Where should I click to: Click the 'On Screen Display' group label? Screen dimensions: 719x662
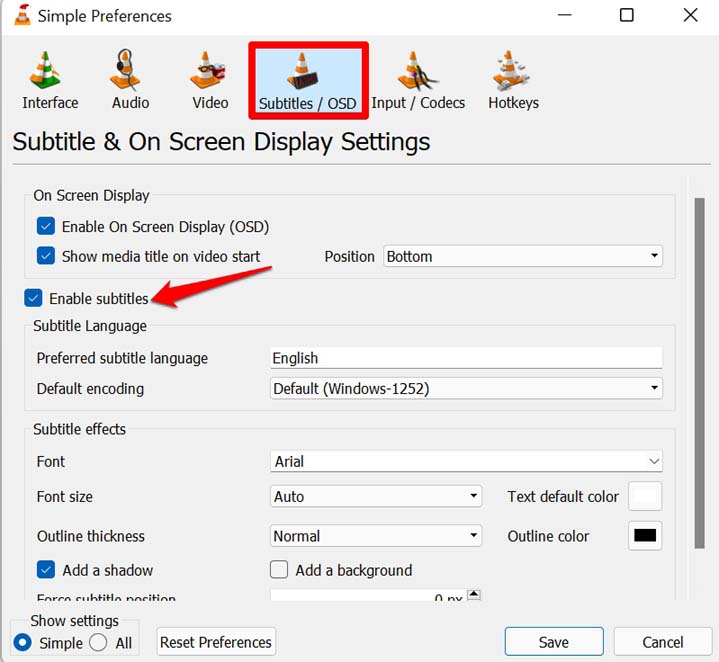(x=91, y=196)
